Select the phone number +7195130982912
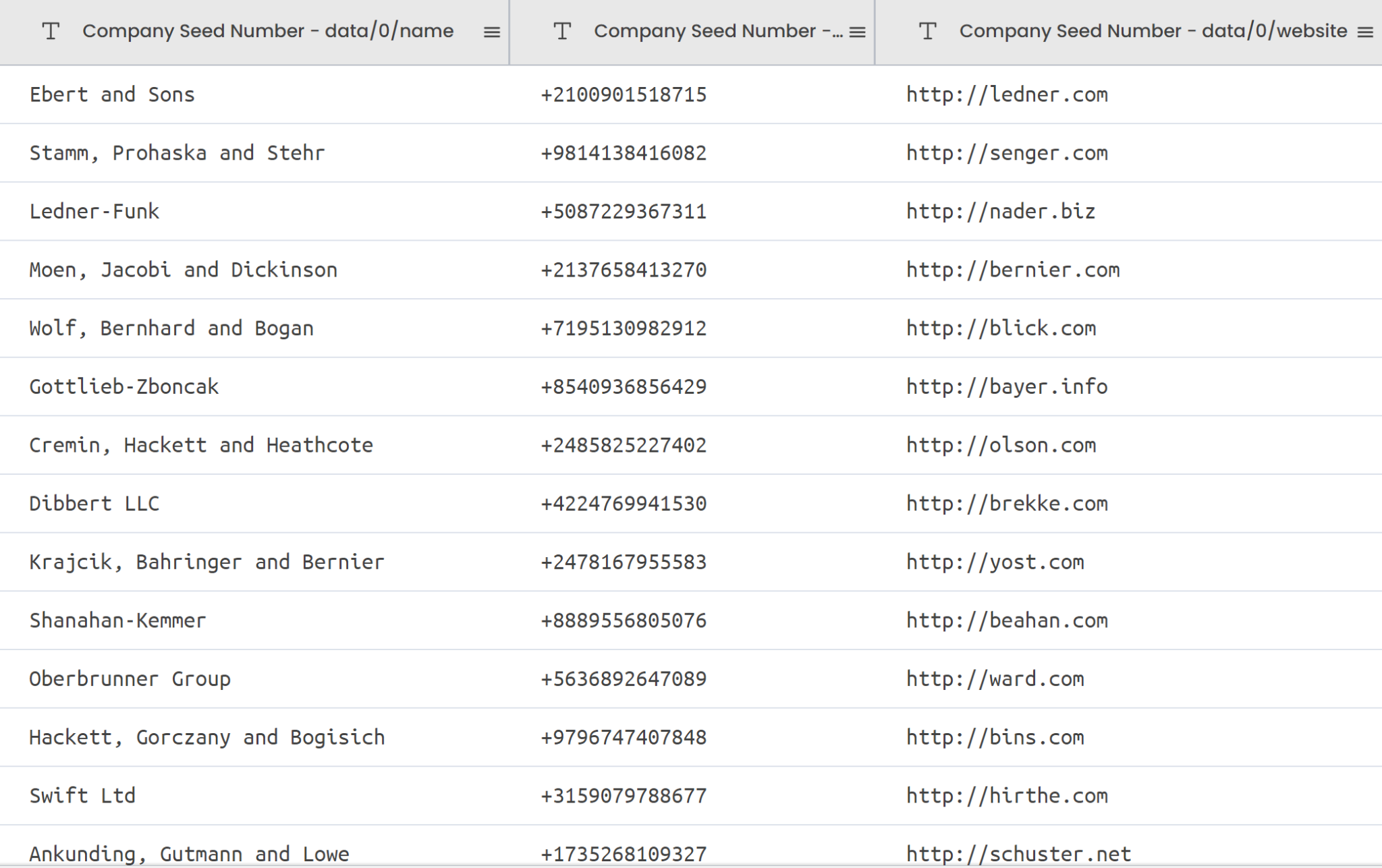 coord(622,328)
